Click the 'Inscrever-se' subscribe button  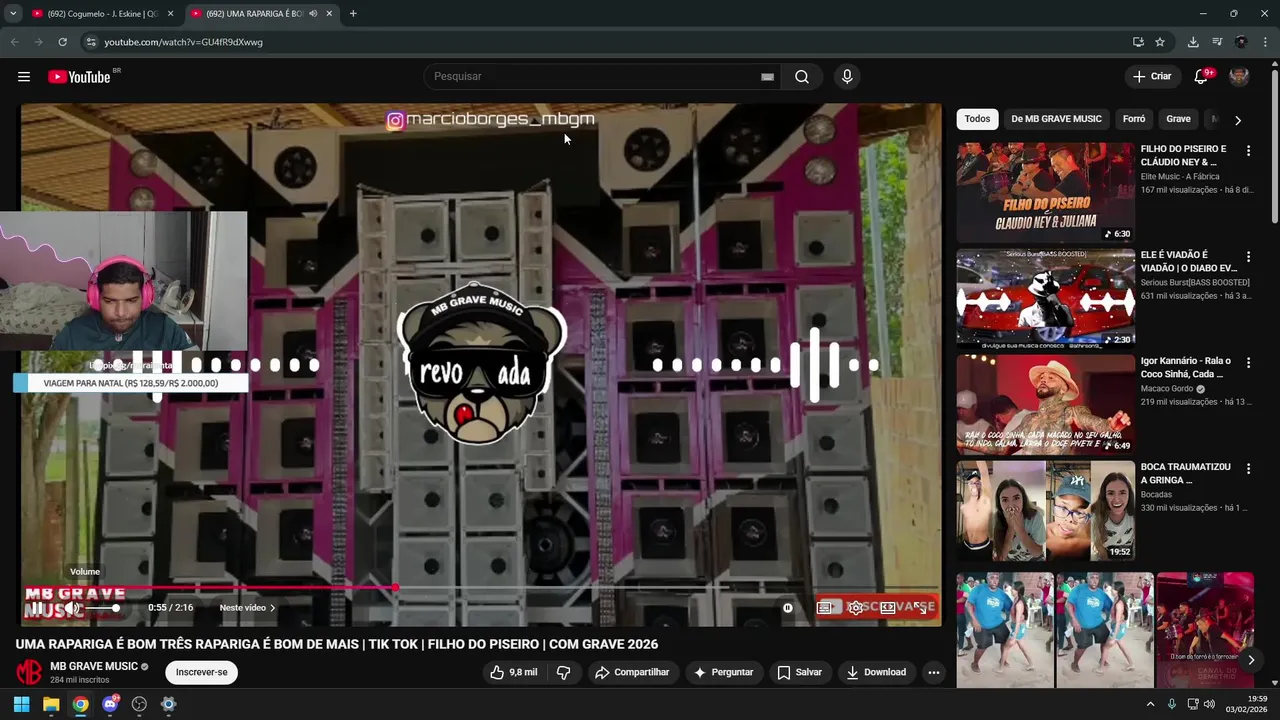(201, 672)
